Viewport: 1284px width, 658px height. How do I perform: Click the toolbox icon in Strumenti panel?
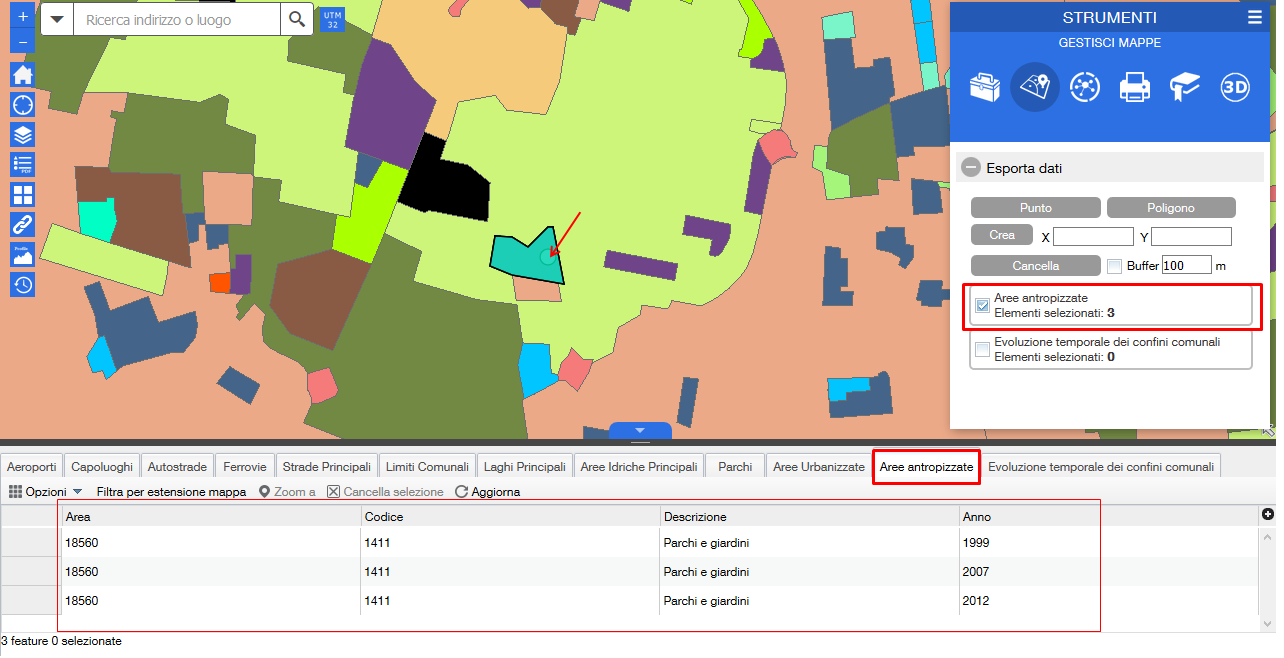[x=985, y=88]
